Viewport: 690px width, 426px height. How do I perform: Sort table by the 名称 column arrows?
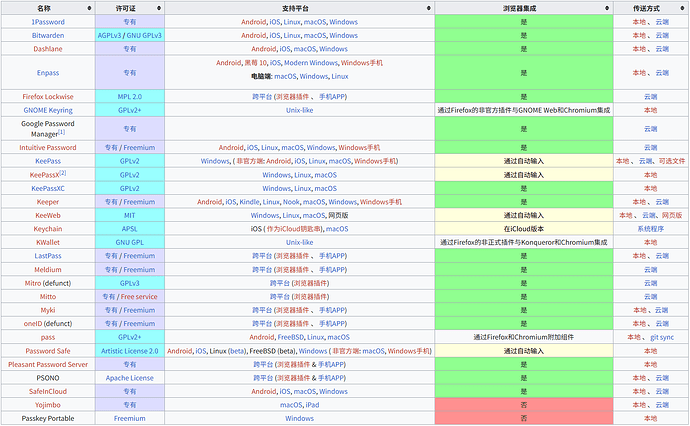(x=89, y=8)
